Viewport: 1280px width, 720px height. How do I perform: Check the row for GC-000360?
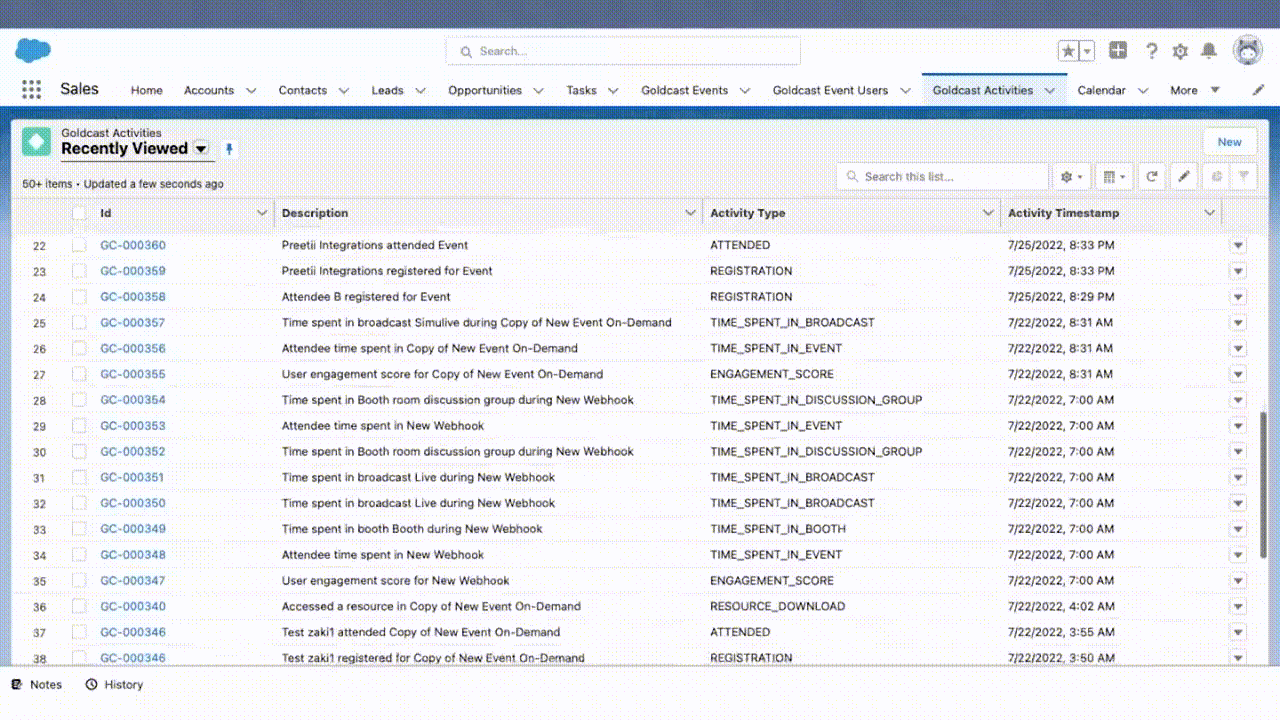(x=79, y=245)
